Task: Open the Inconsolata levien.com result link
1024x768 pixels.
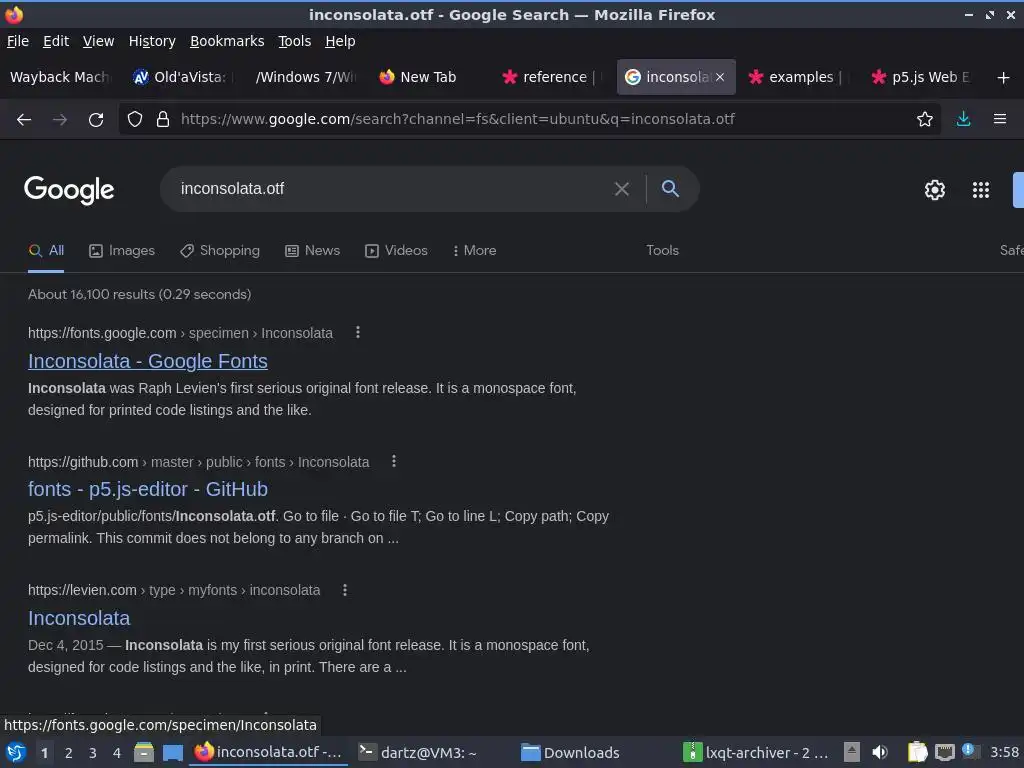Action: tap(79, 618)
